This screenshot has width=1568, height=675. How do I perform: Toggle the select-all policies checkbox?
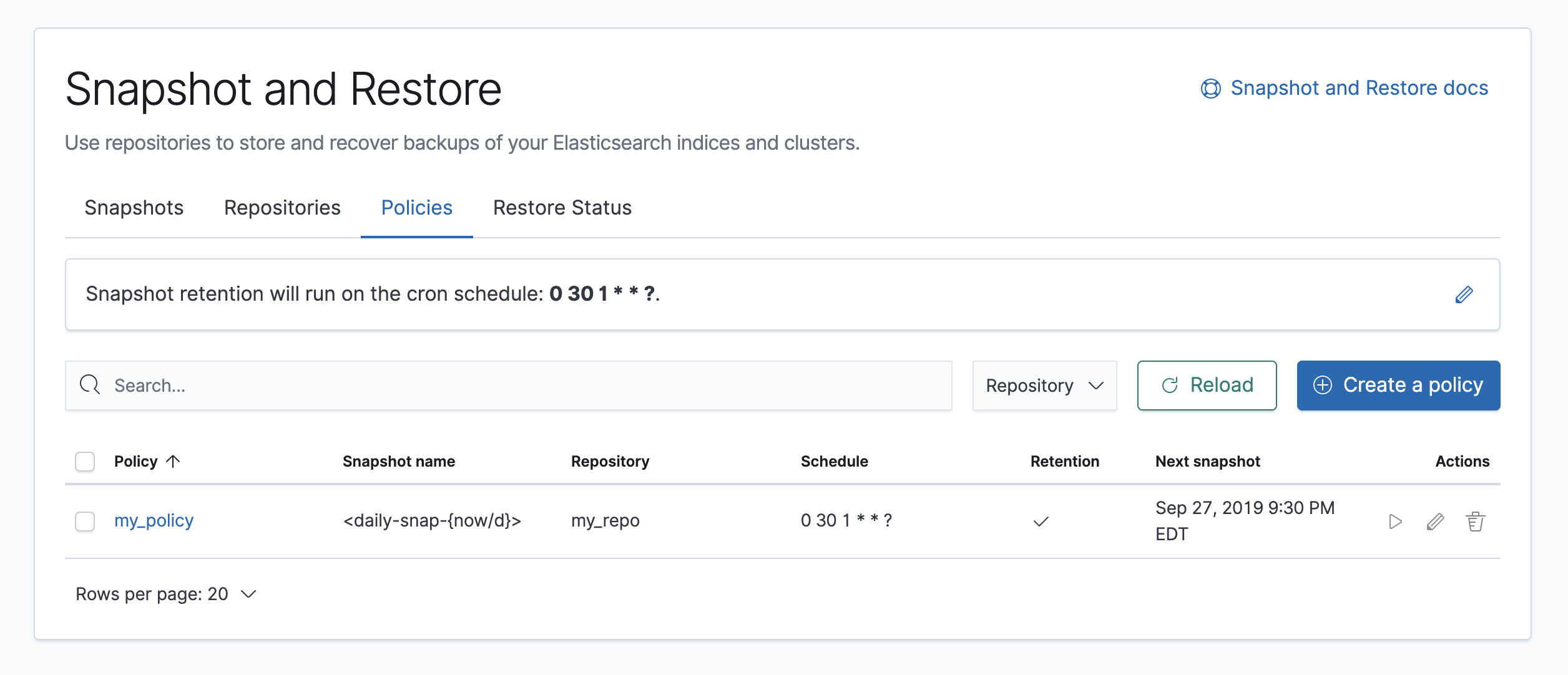pyautogui.click(x=85, y=462)
